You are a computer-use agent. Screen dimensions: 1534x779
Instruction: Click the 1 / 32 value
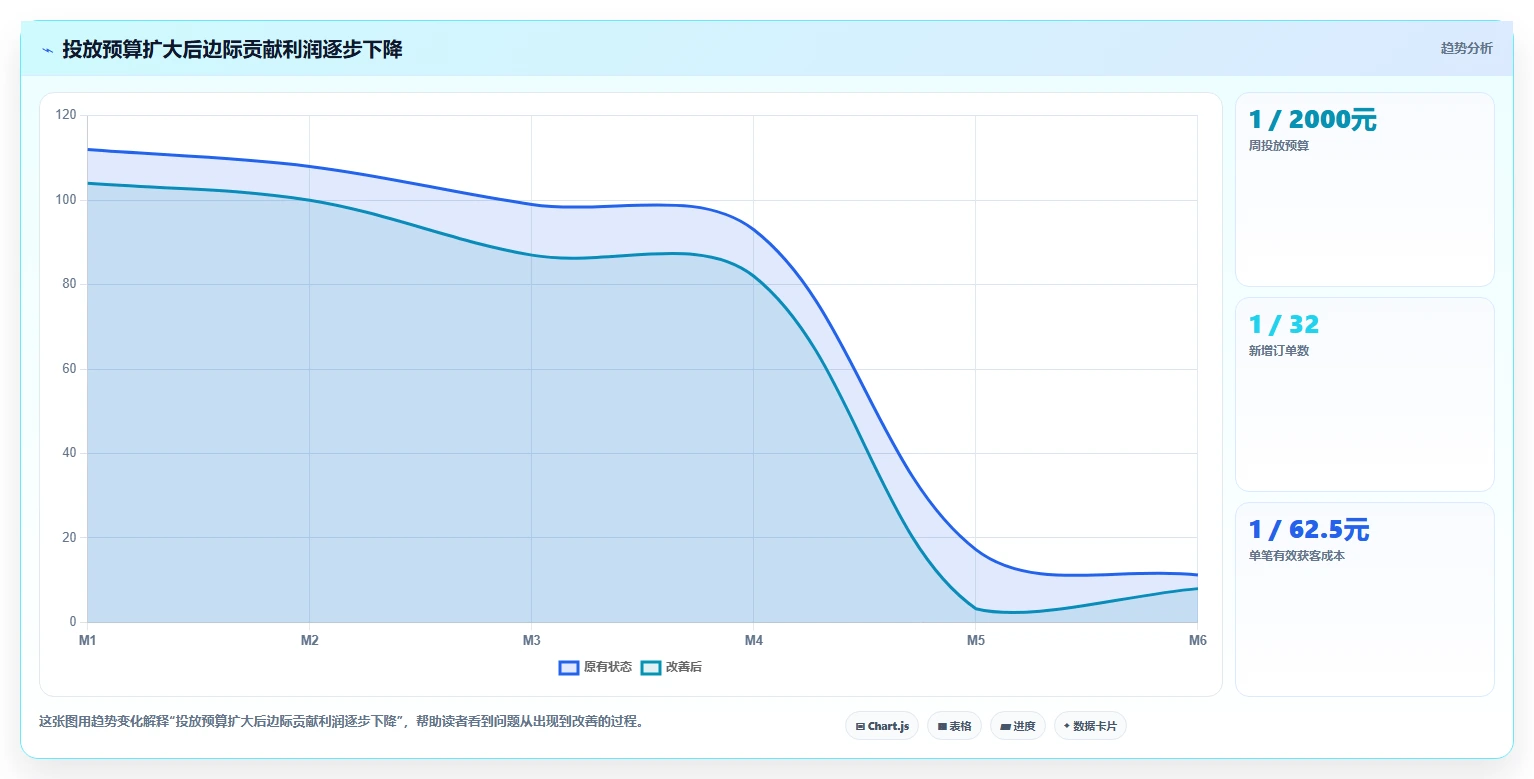point(1284,325)
